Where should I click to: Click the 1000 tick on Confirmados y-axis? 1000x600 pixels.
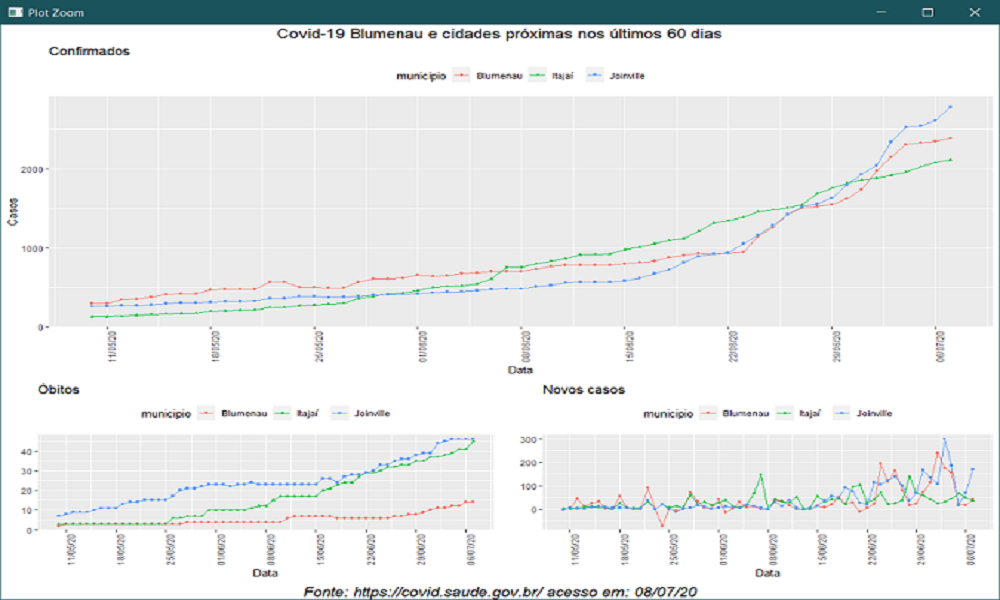tap(32, 249)
